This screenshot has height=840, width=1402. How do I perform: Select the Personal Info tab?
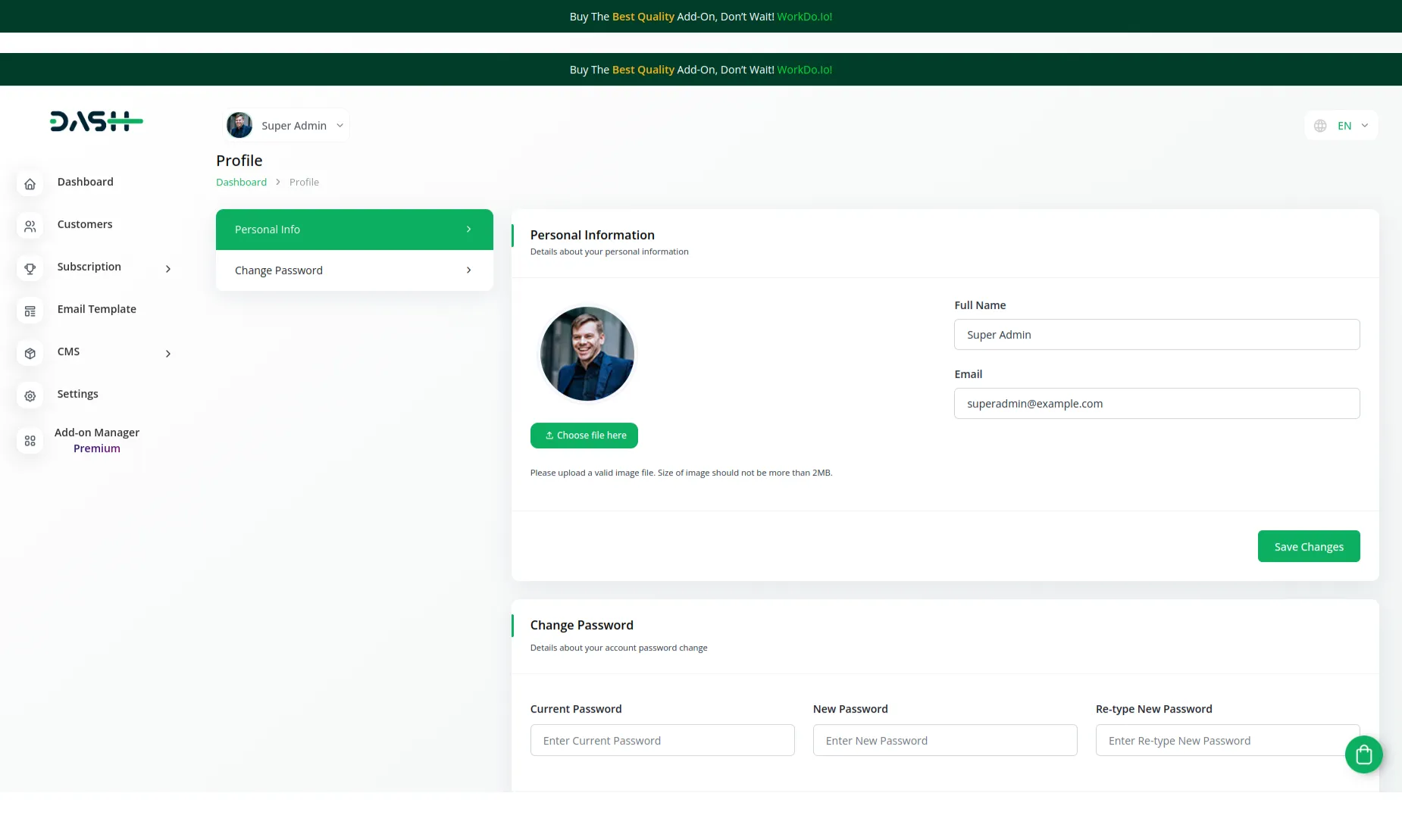(x=354, y=230)
